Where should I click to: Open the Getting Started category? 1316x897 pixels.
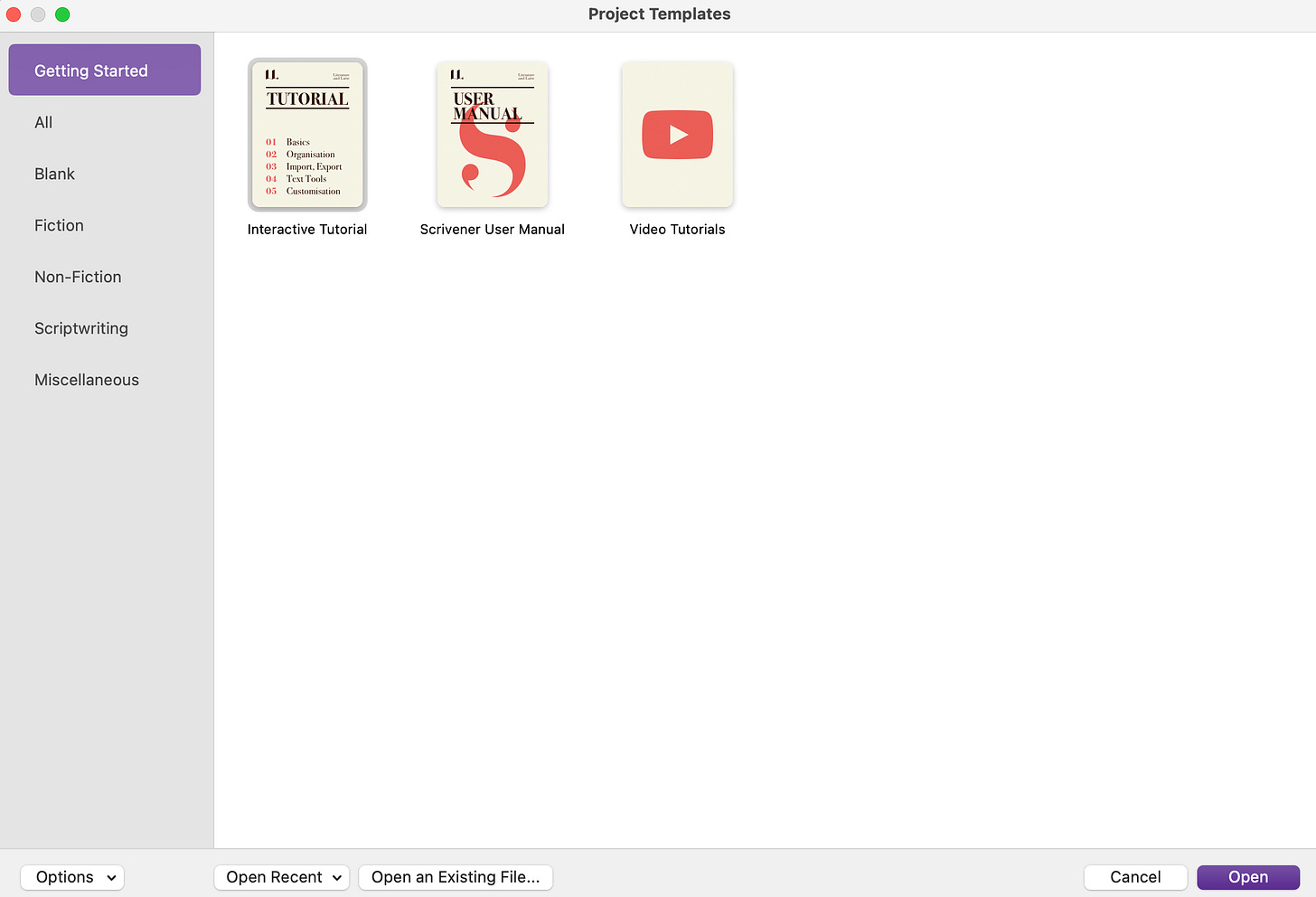pos(105,71)
